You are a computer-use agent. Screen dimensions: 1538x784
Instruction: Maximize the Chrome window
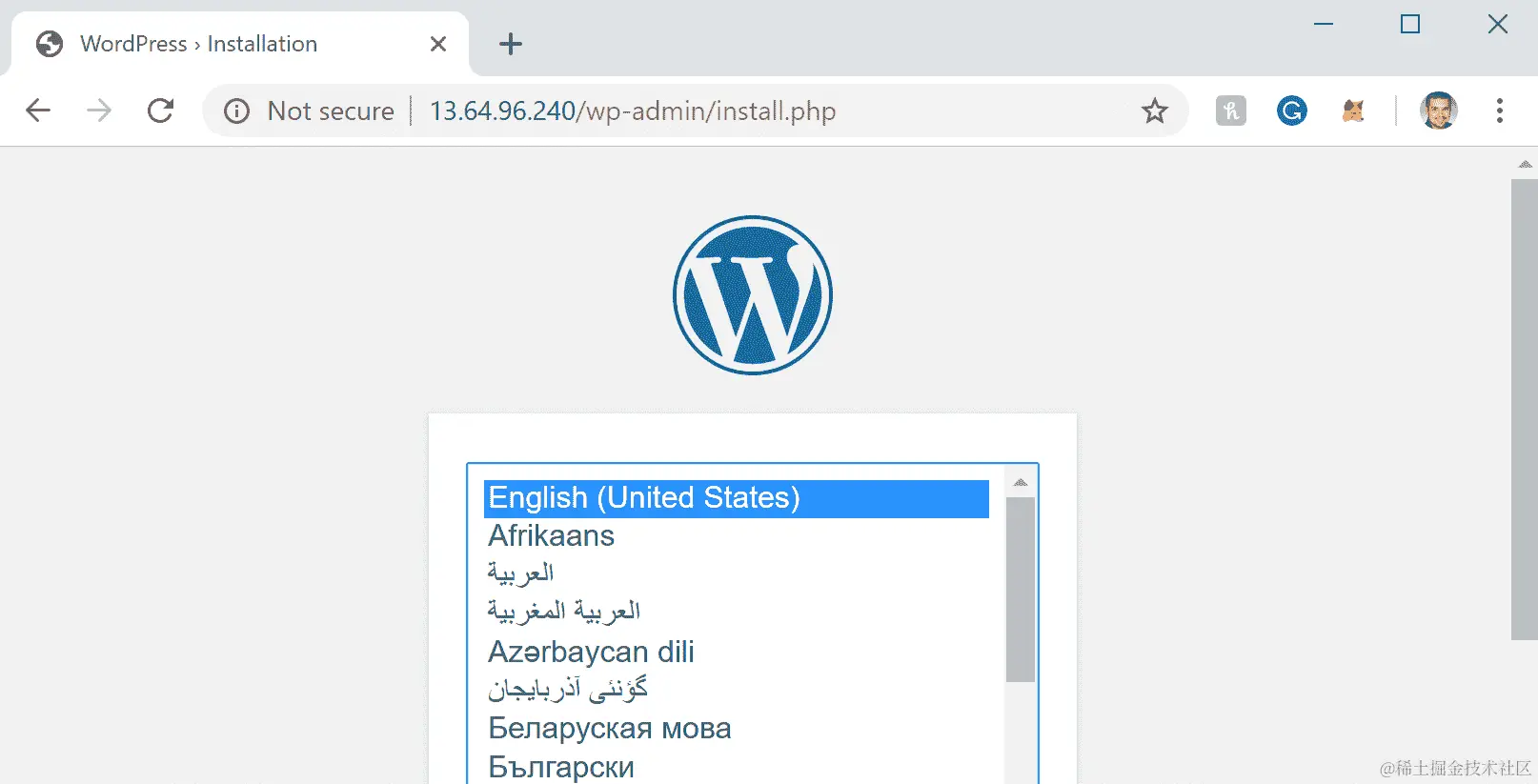pos(1410,25)
